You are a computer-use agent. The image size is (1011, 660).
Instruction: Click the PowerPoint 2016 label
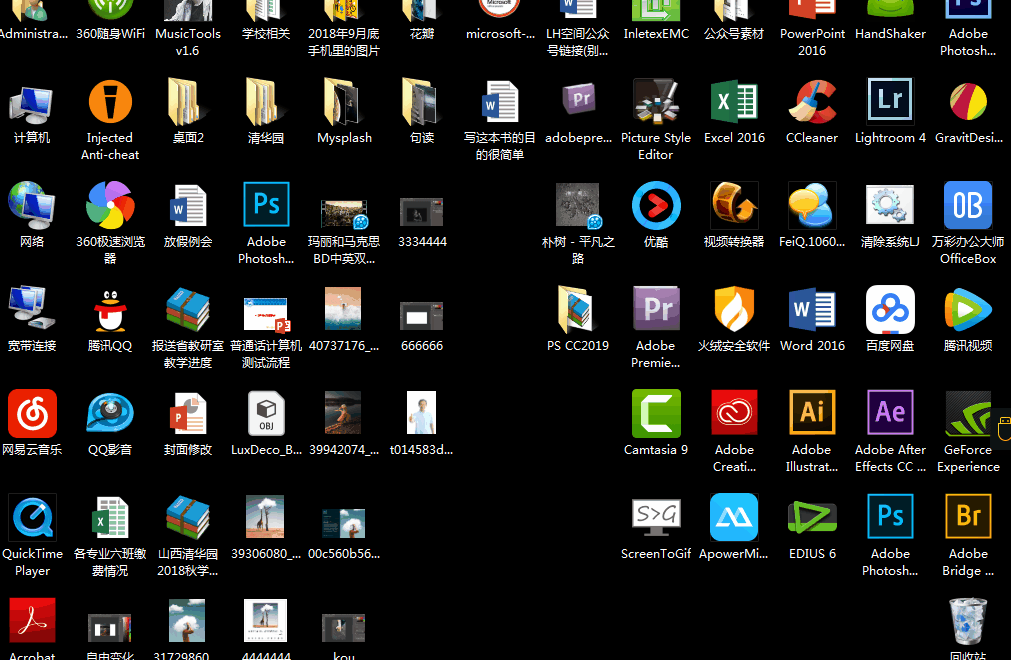coord(812,42)
